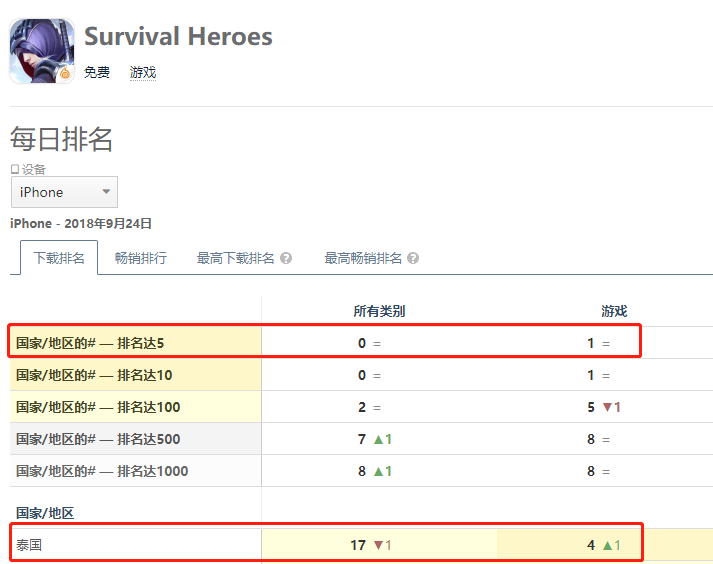Switch to 畅销排行 tab

[141, 258]
